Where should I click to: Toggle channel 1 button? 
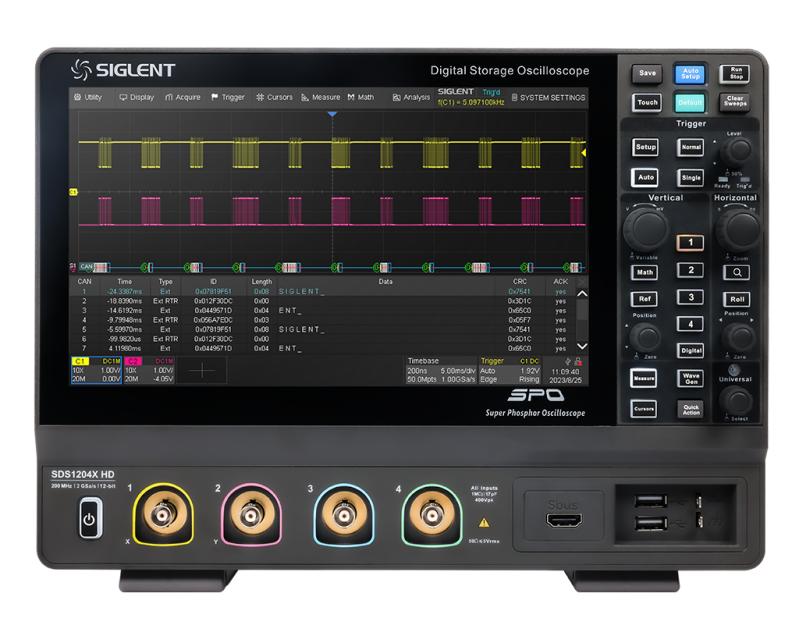(690, 243)
